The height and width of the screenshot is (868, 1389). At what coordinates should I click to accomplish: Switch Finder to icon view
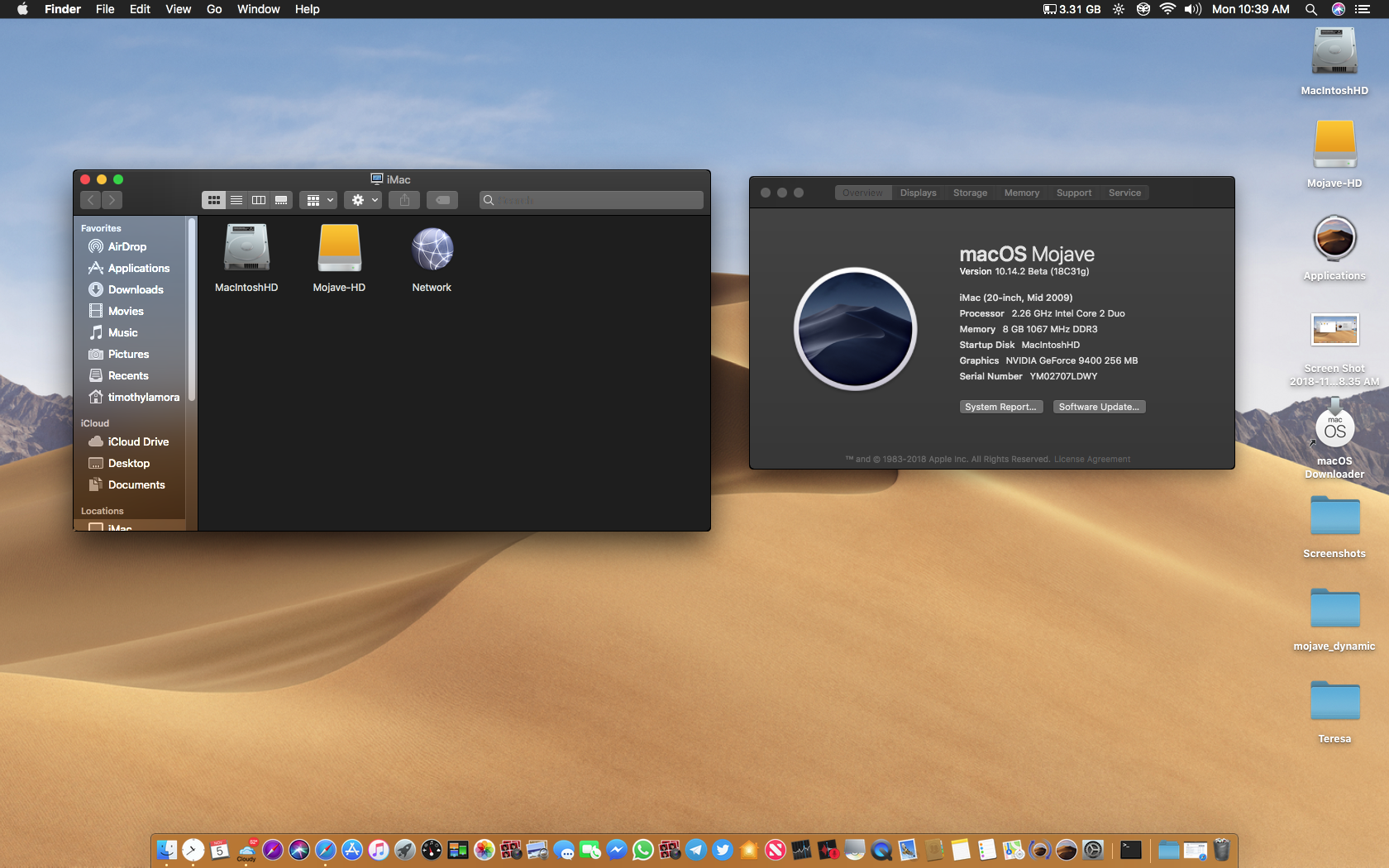coord(213,200)
